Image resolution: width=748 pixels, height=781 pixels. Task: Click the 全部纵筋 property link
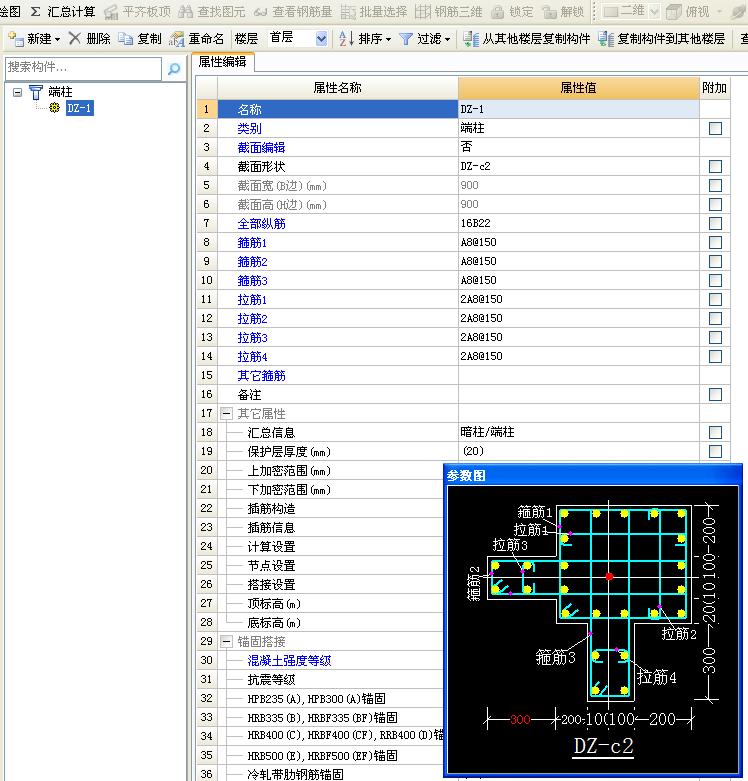[x=261, y=224]
